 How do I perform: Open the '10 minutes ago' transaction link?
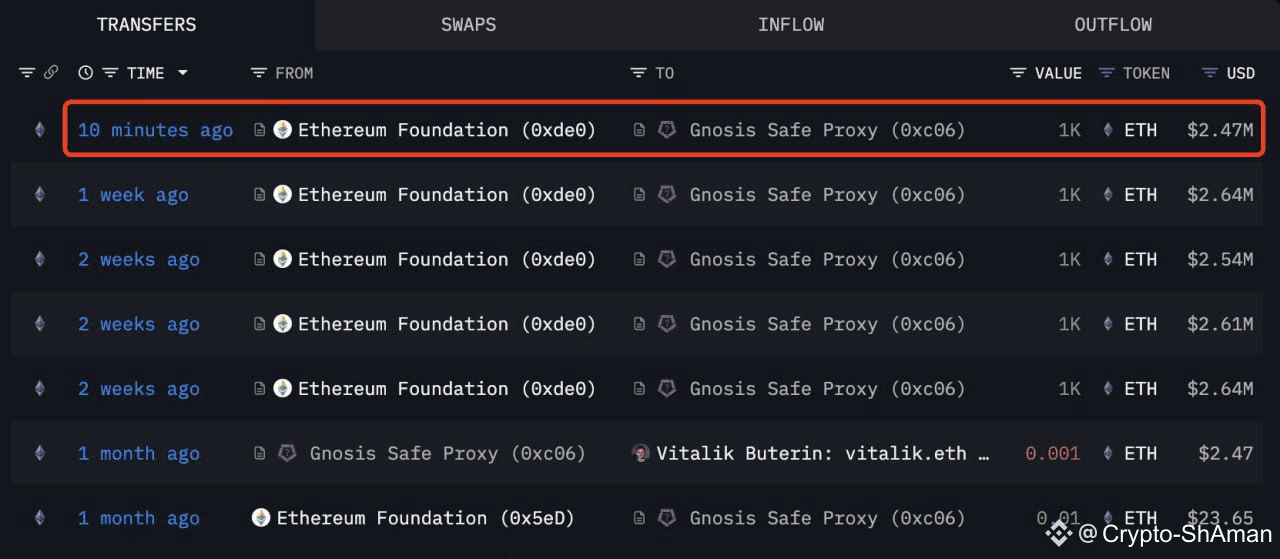pyautogui.click(x=155, y=130)
